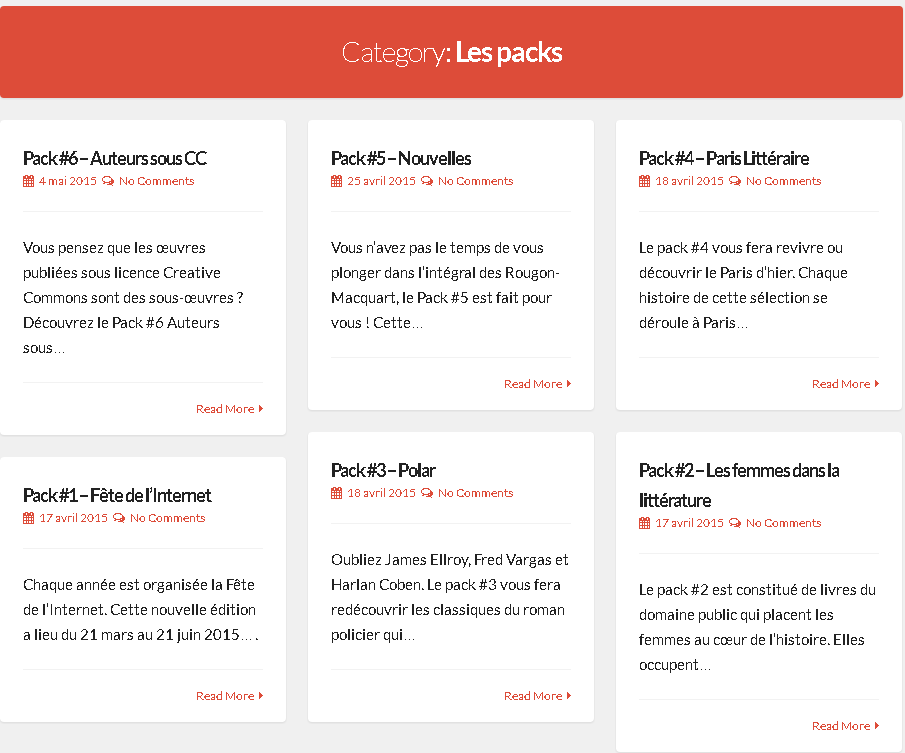
Task: Click Read More arrow on Pack #4 card
Action: (x=877, y=384)
